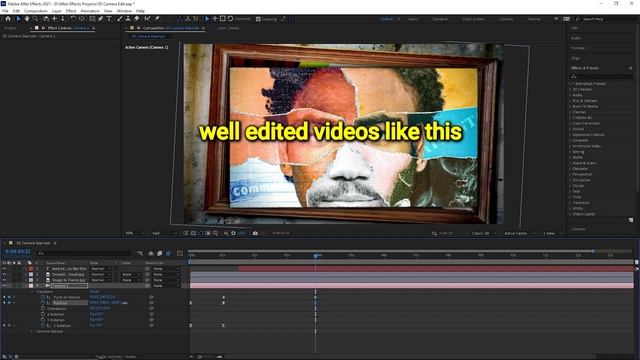Open the Active Camera view dropdown
This screenshot has width=640, height=360.
[520, 233]
